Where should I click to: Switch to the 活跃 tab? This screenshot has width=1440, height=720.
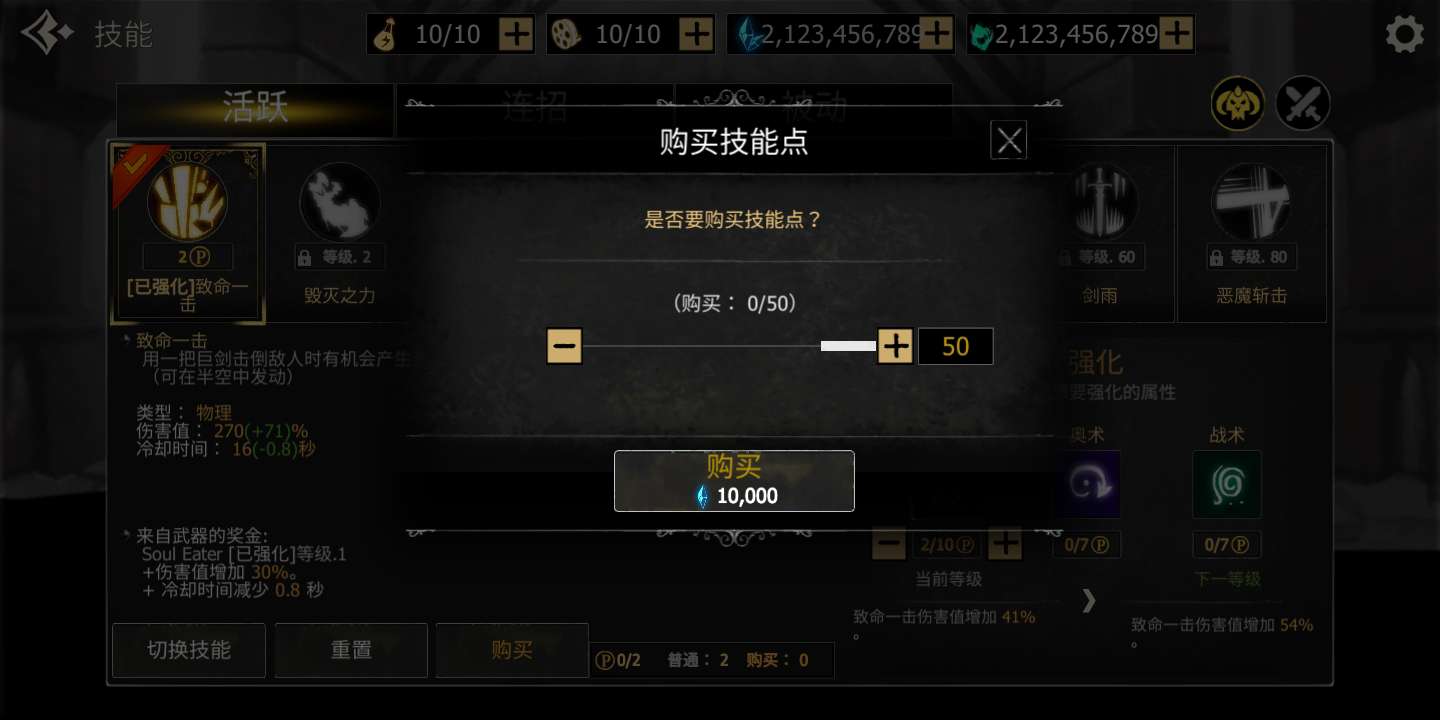click(x=255, y=108)
